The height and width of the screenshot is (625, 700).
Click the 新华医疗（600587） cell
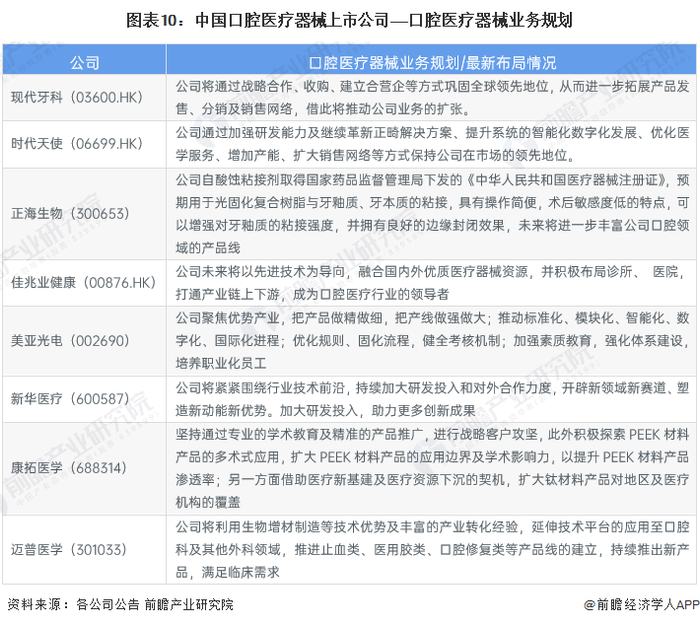pyautogui.click(x=84, y=399)
